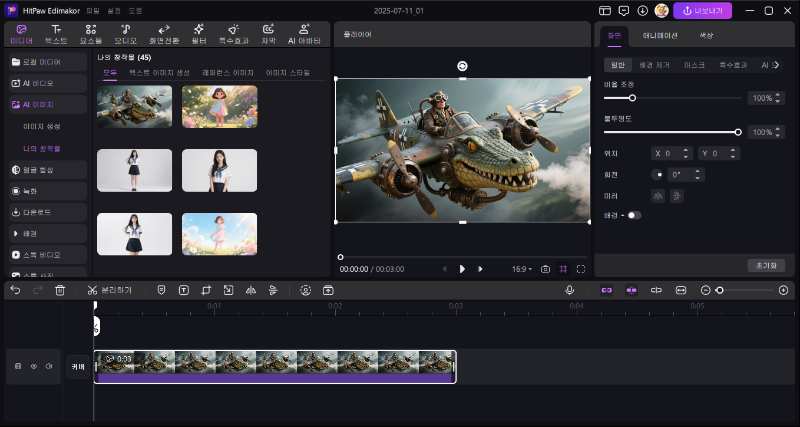Viewport: 800px width, 427px height.
Task: Open the AI Avatar tab
Action: pos(304,34)
